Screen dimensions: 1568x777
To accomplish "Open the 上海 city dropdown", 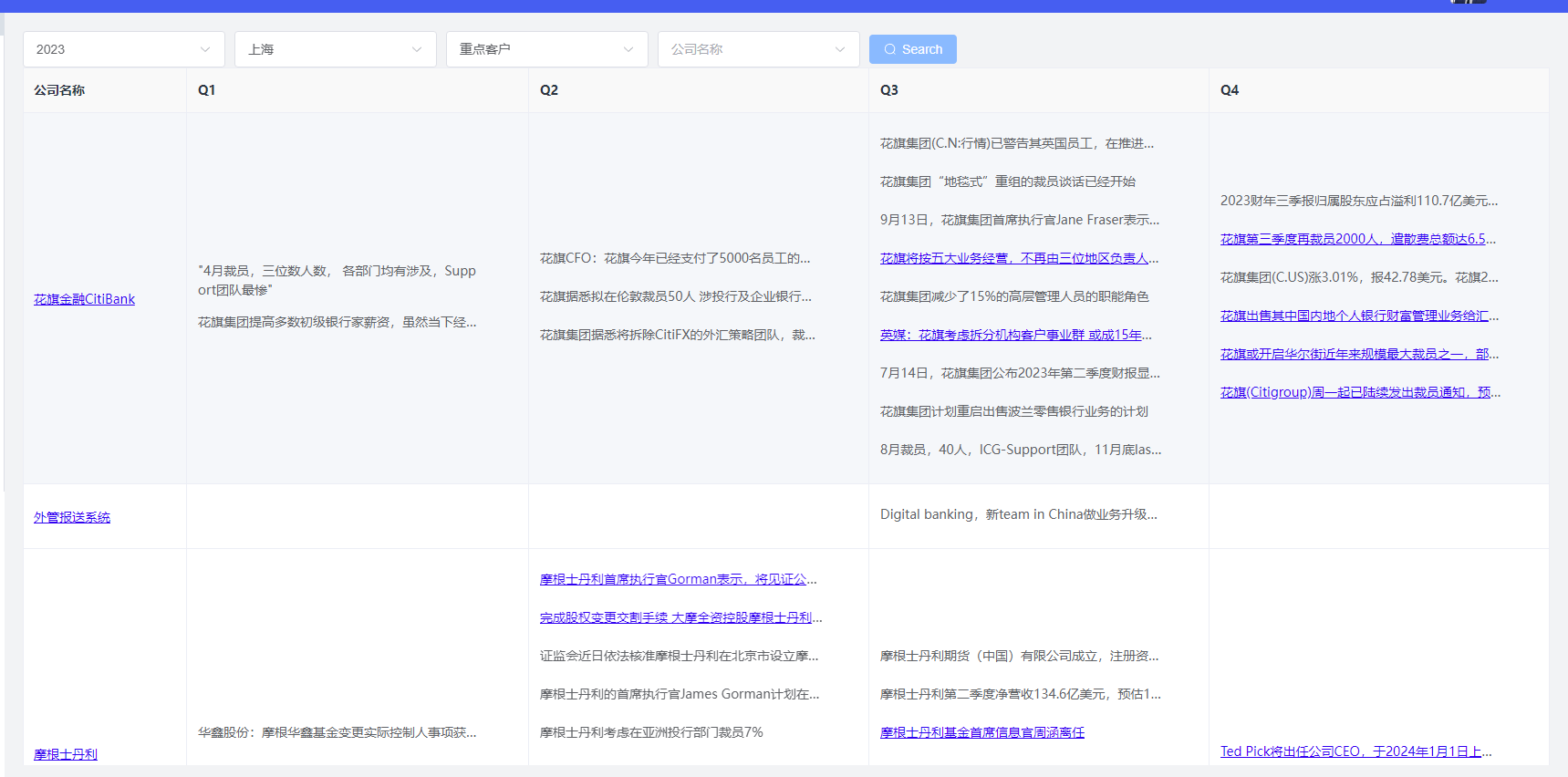I will (x=336, y=49).
